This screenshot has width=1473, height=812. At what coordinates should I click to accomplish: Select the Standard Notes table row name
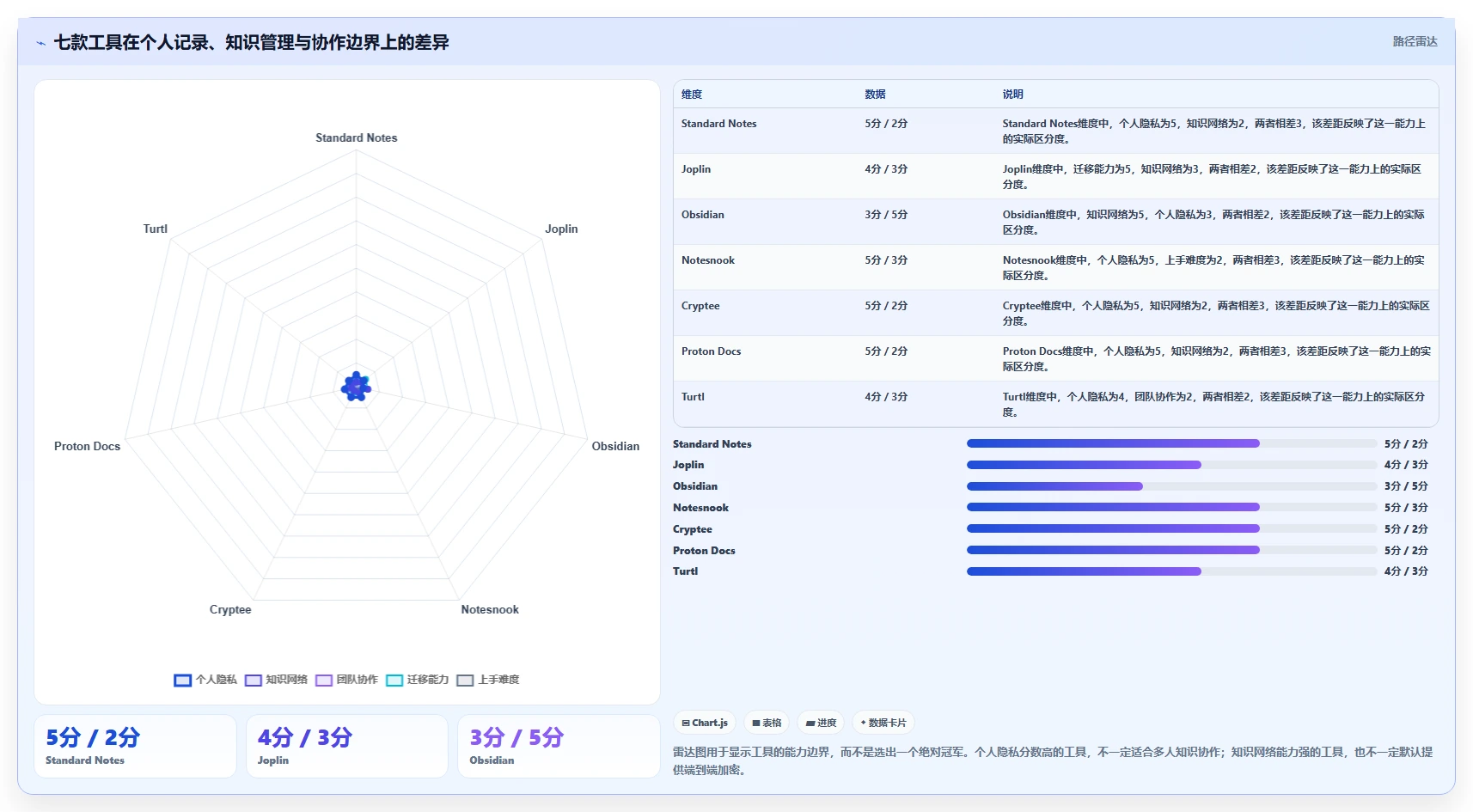click(x=718, y=124)
